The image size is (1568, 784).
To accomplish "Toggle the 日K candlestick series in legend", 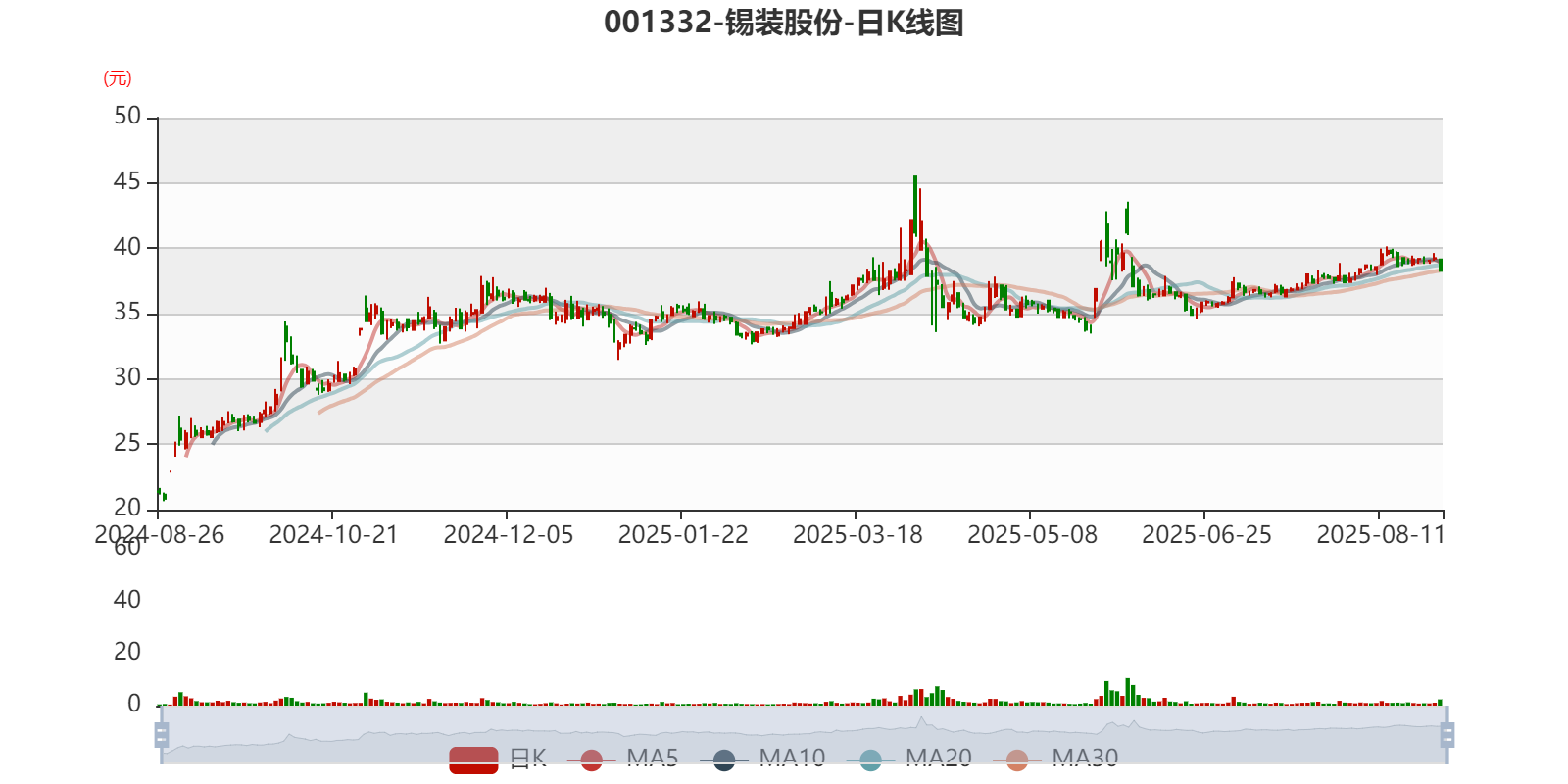I will click(x=498, y=759).
